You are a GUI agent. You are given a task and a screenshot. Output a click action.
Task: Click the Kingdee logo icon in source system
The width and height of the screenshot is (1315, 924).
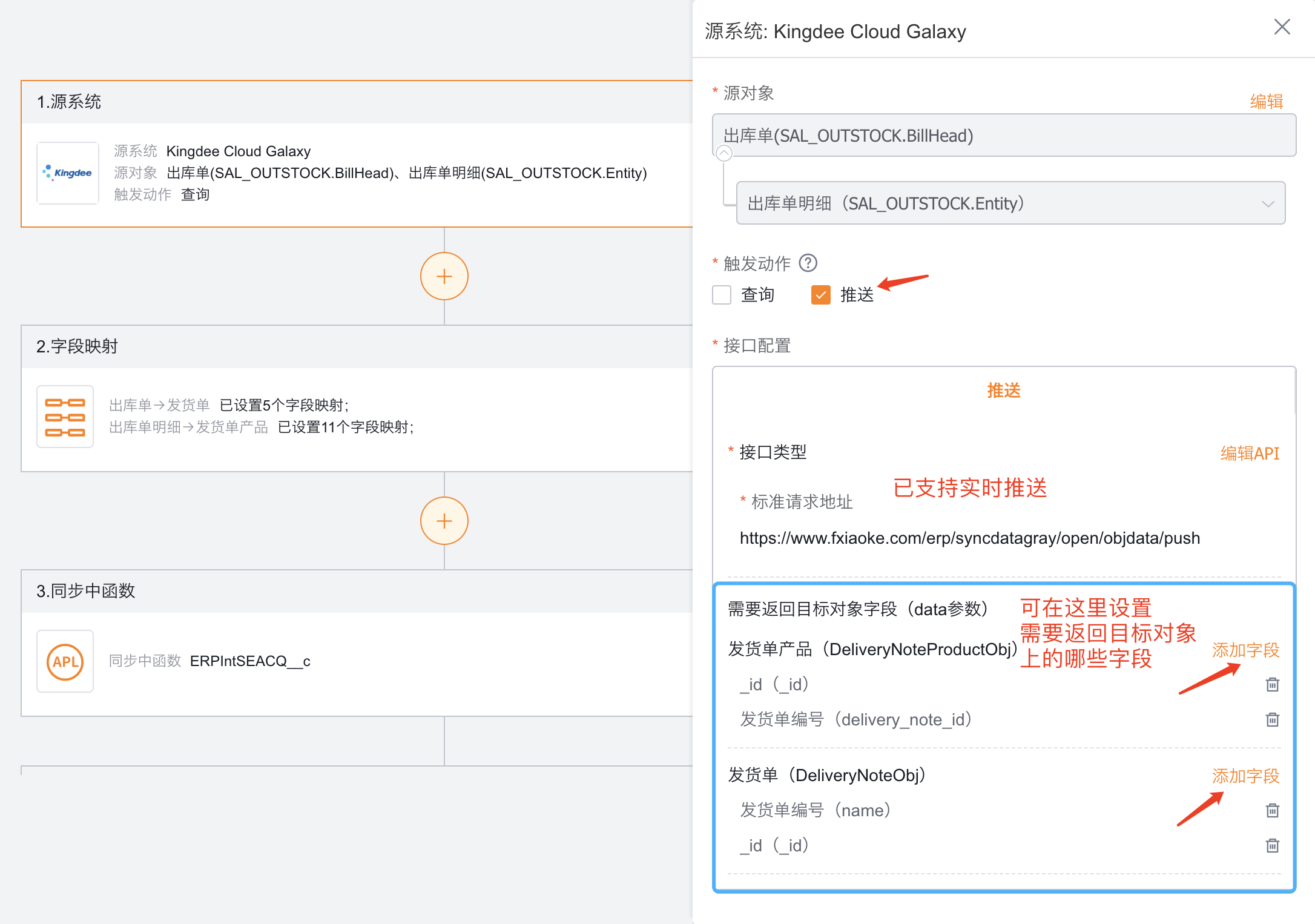point(67,173)
